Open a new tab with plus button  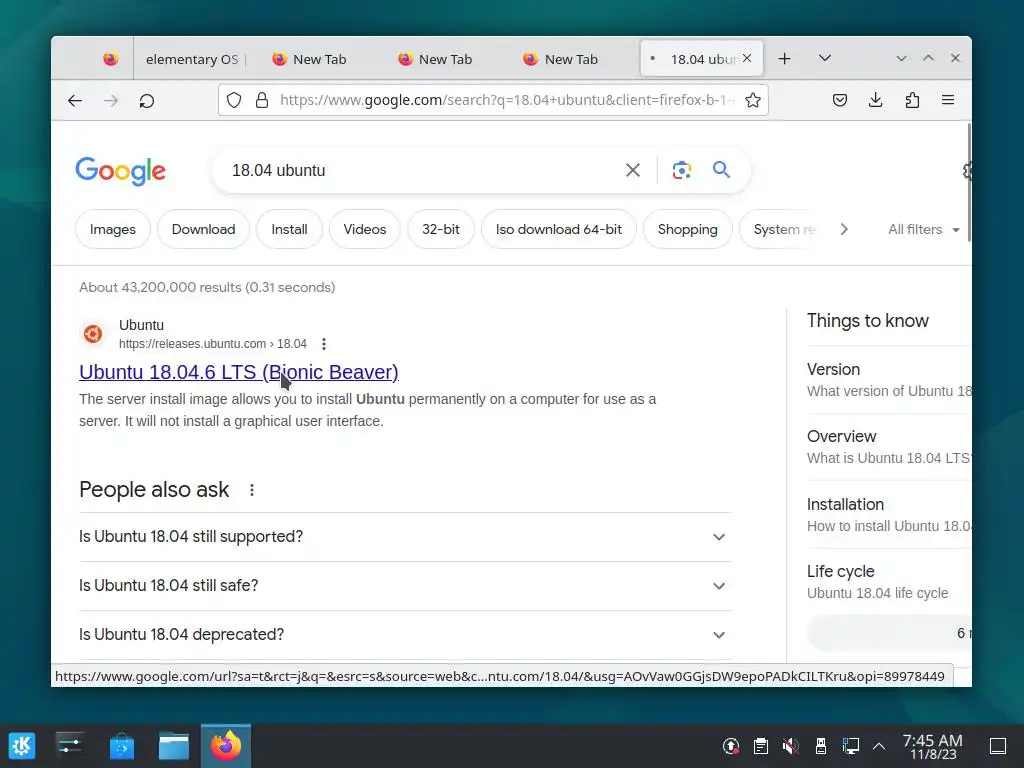tap(784, 59)
